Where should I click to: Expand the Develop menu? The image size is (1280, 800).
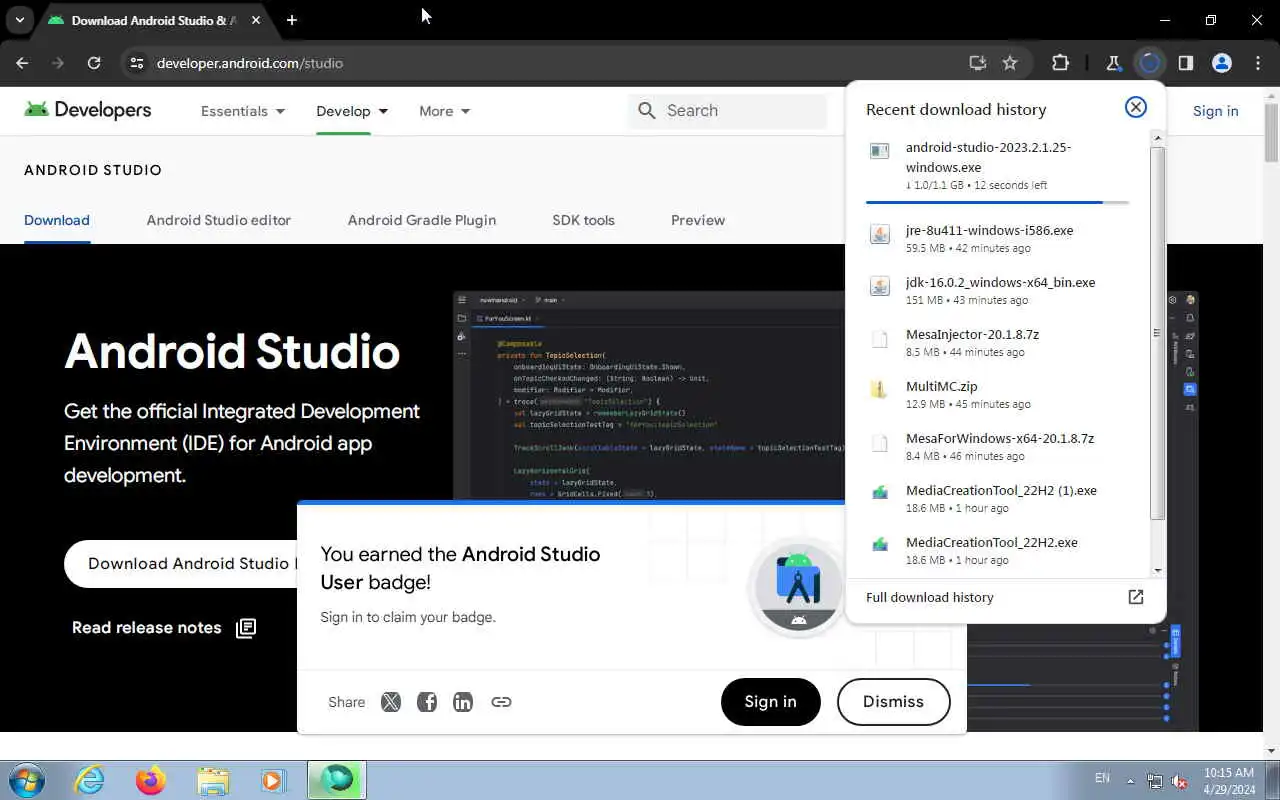point(352,111)
